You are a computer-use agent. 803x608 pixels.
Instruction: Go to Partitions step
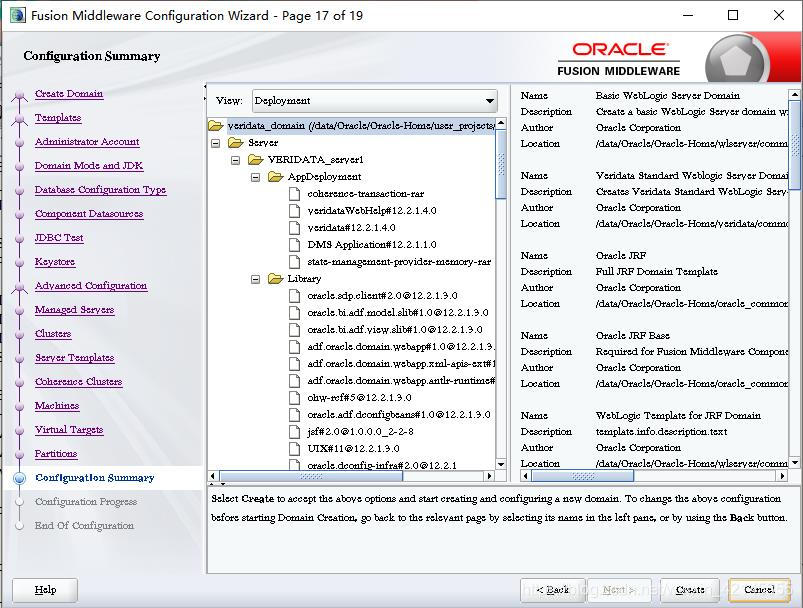pos(56,454)
